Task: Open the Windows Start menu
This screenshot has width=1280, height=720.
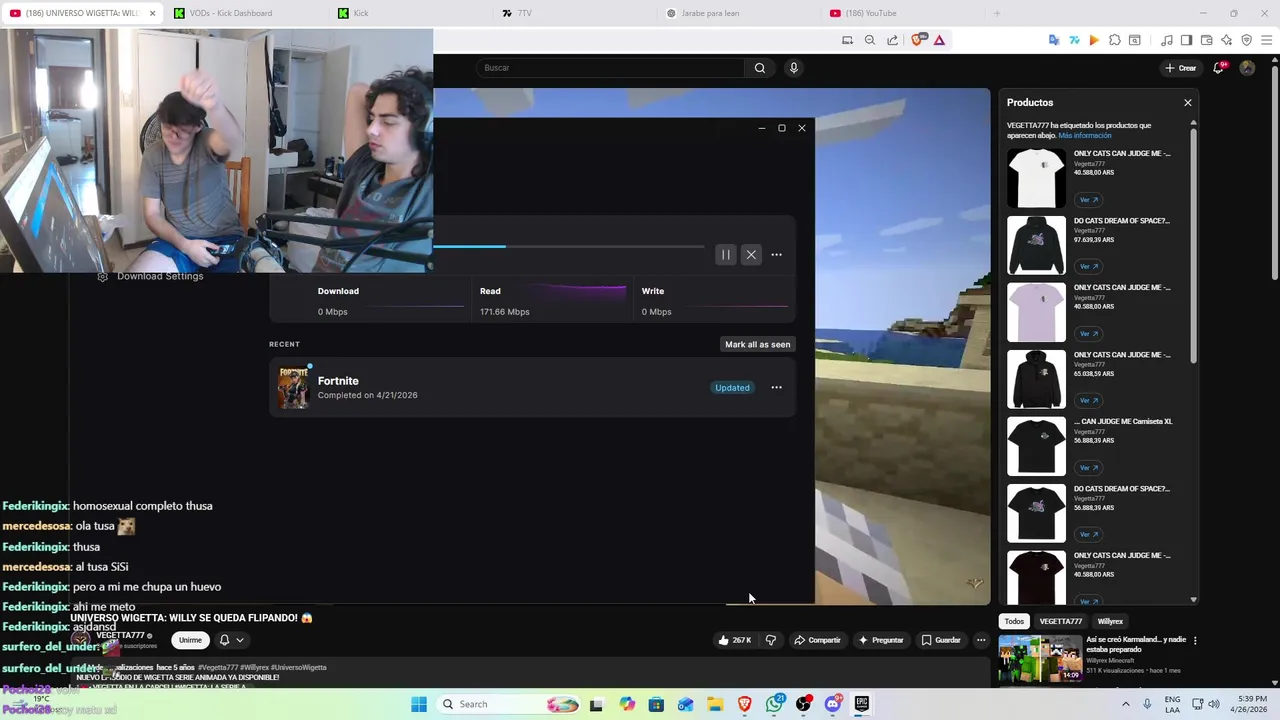Action: coord(419,704)
